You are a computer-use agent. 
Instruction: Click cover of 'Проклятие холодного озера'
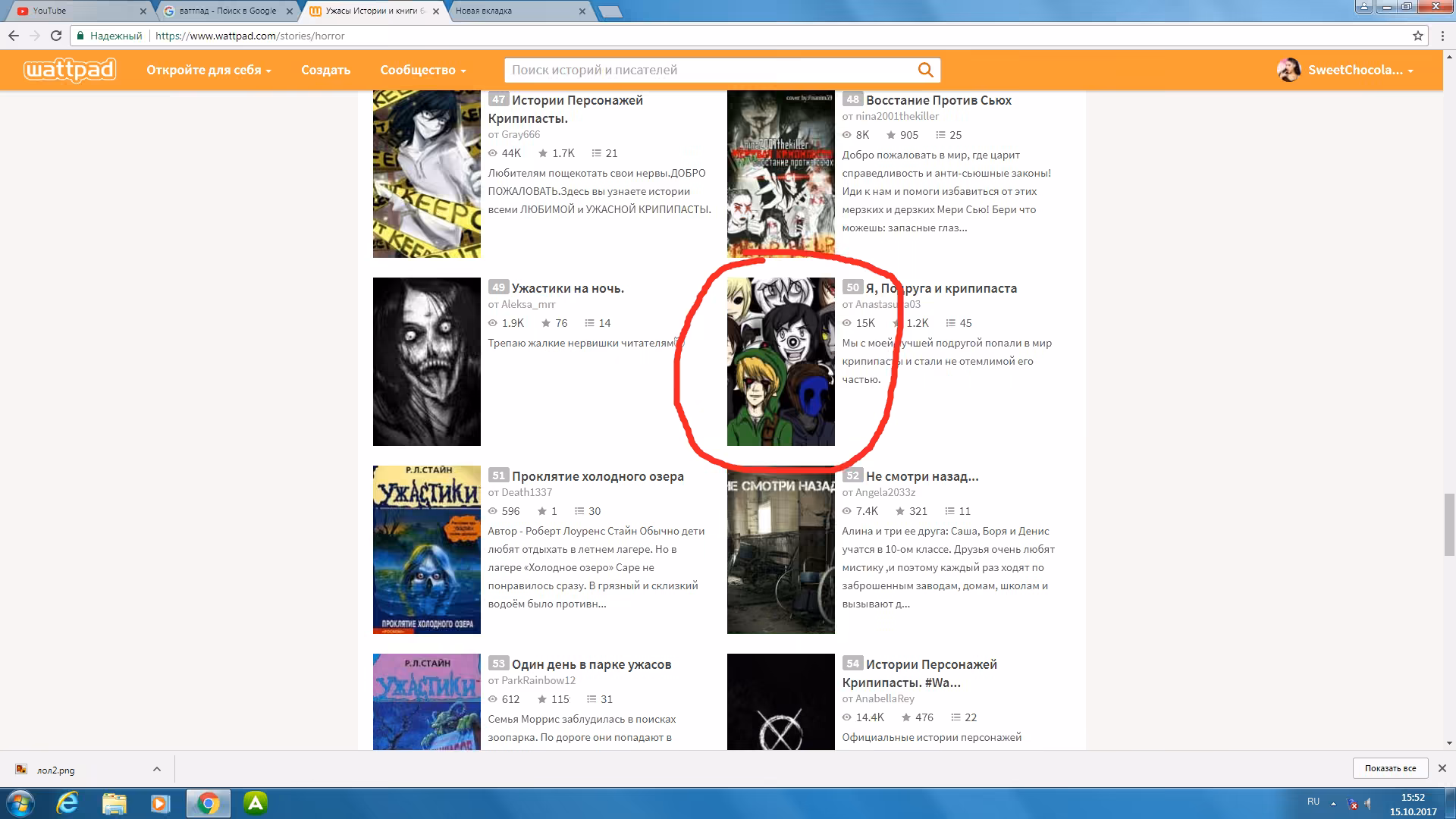coord(427,550)
